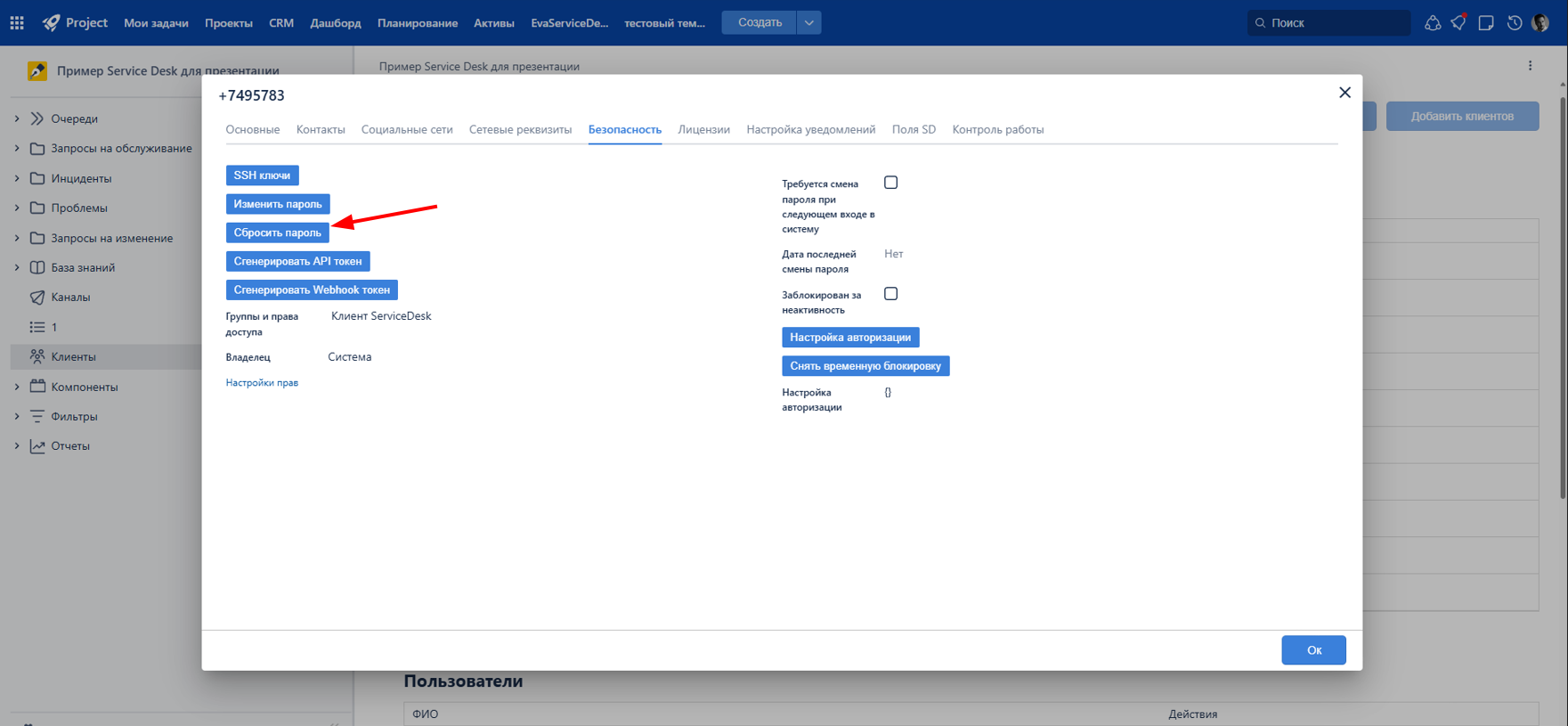Screen dimensions: 1568x726
Task: Confirm the dialog with Ок
Action: pos(1313,650)
